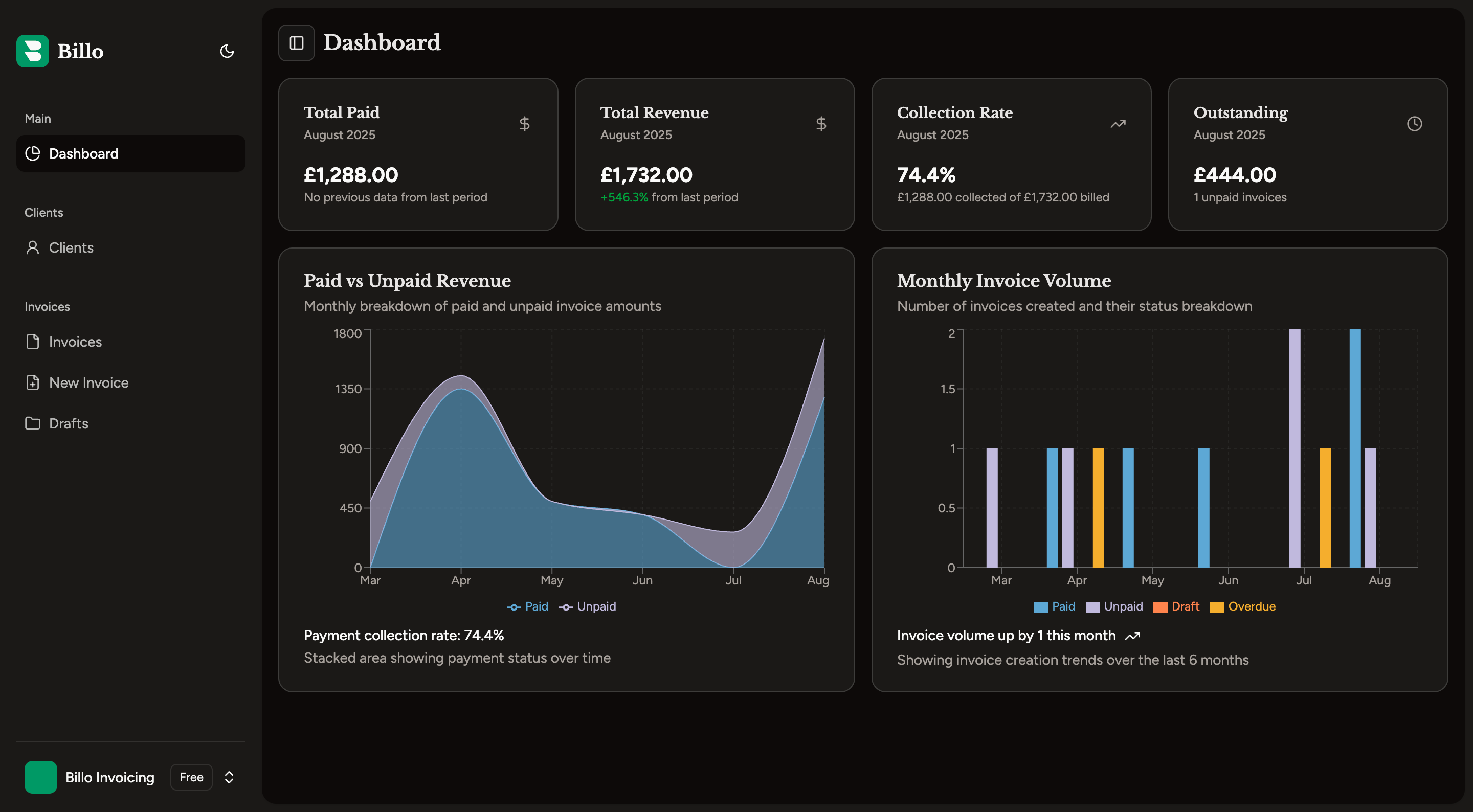This screenshot has width=1473, height=812.
Task: Toggle the Paid series in area chart legend
Action: click(x=528, y=607)
